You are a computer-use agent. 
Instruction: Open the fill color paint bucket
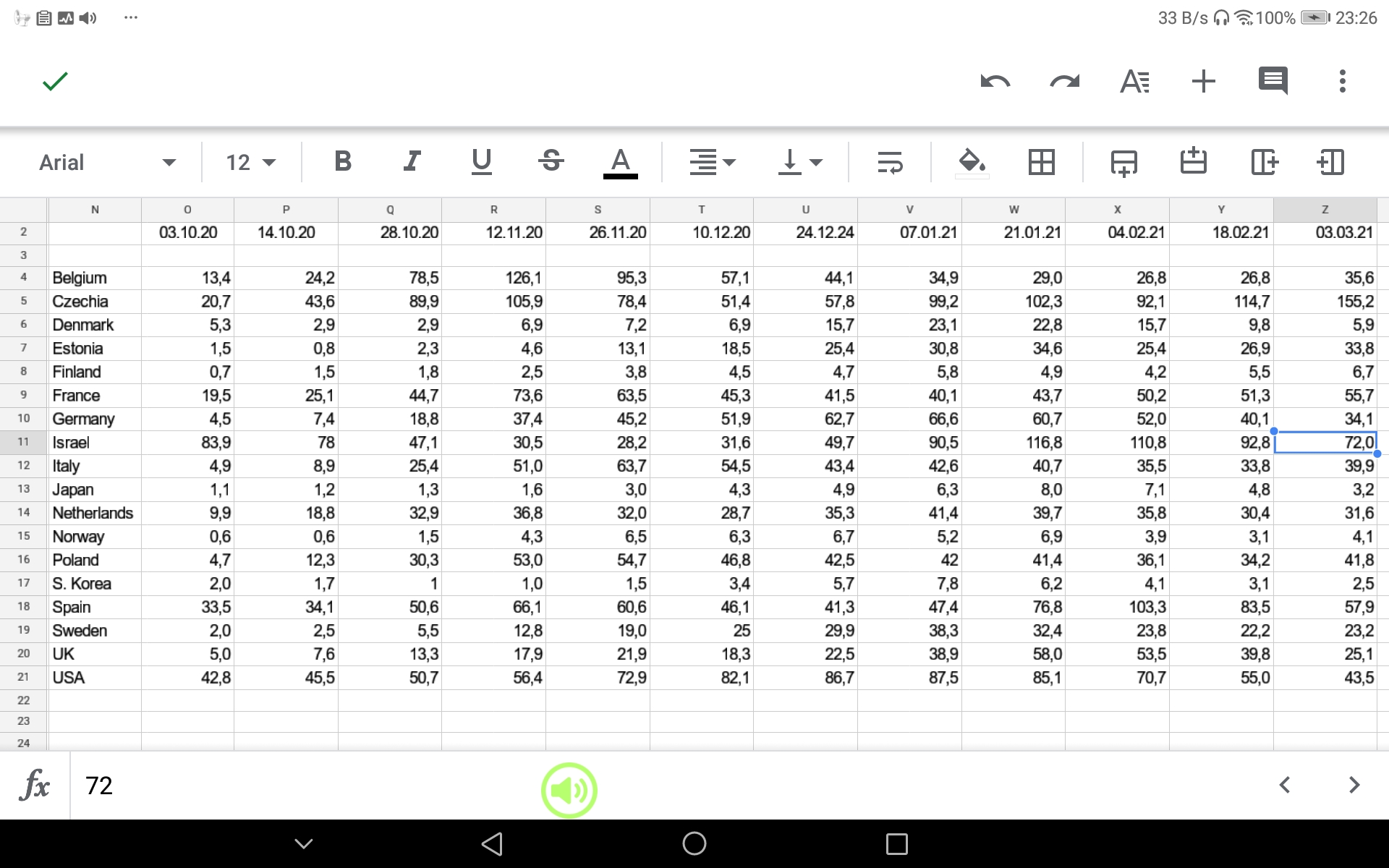tap(972, 162)
